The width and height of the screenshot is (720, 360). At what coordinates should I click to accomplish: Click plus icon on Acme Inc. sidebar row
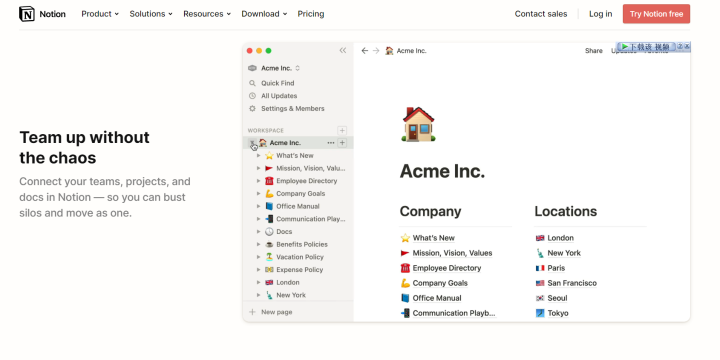(x=342, y=143)
